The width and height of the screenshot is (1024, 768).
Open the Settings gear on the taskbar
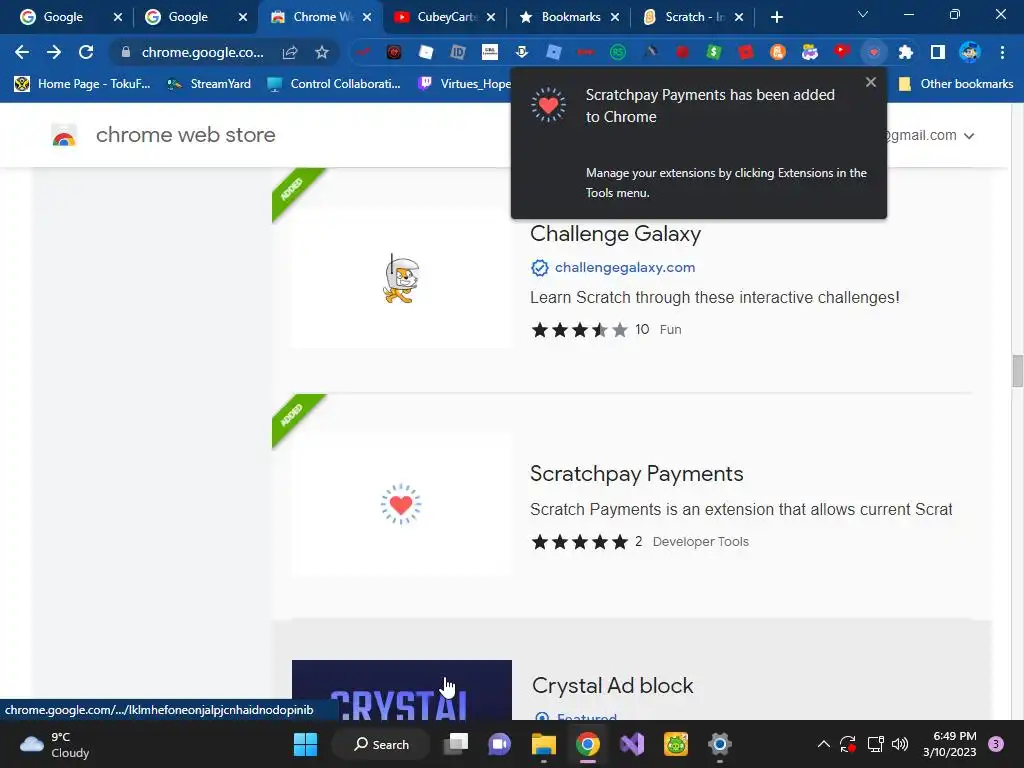720,744
